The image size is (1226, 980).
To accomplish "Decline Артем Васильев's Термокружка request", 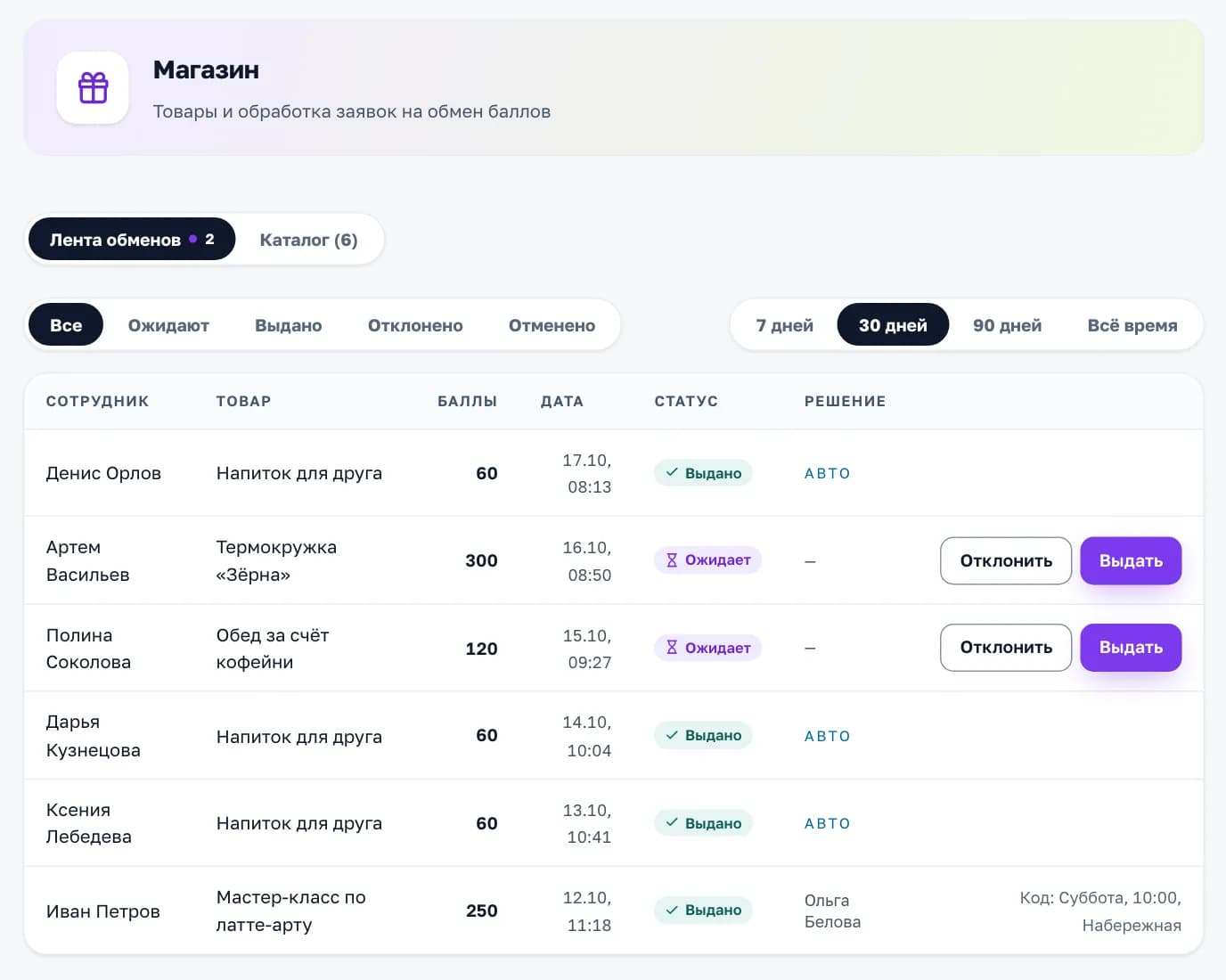I will coord(1006,560).
